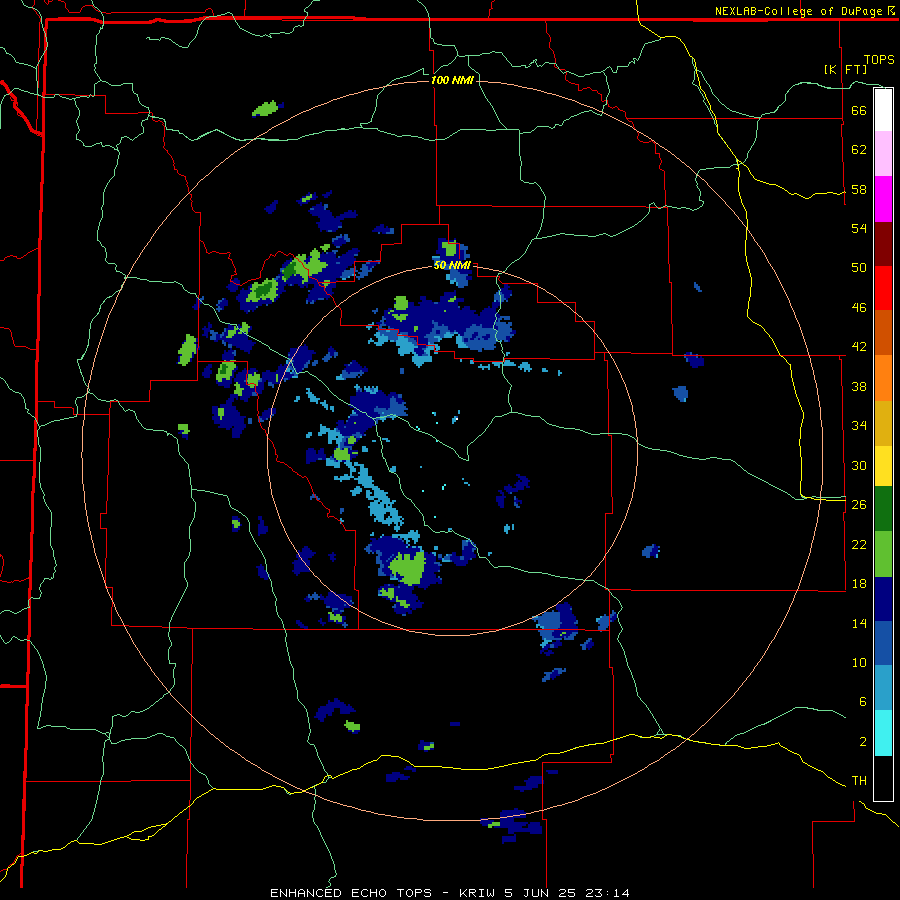The width and height of the screenshot is (900, 900).
Task: Click the 38 legend value
Action: [859, 386]
